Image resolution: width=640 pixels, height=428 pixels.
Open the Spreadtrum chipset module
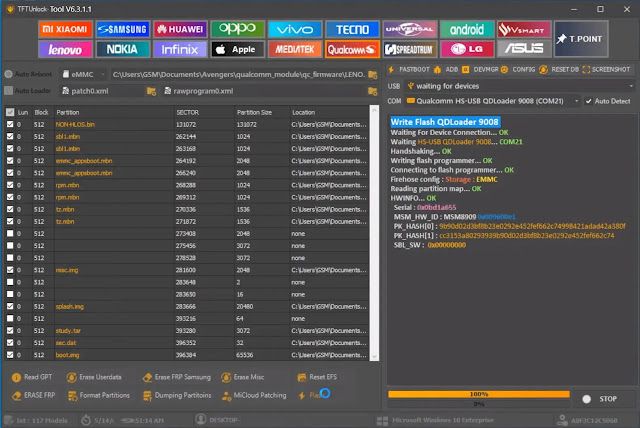point(409,49)
